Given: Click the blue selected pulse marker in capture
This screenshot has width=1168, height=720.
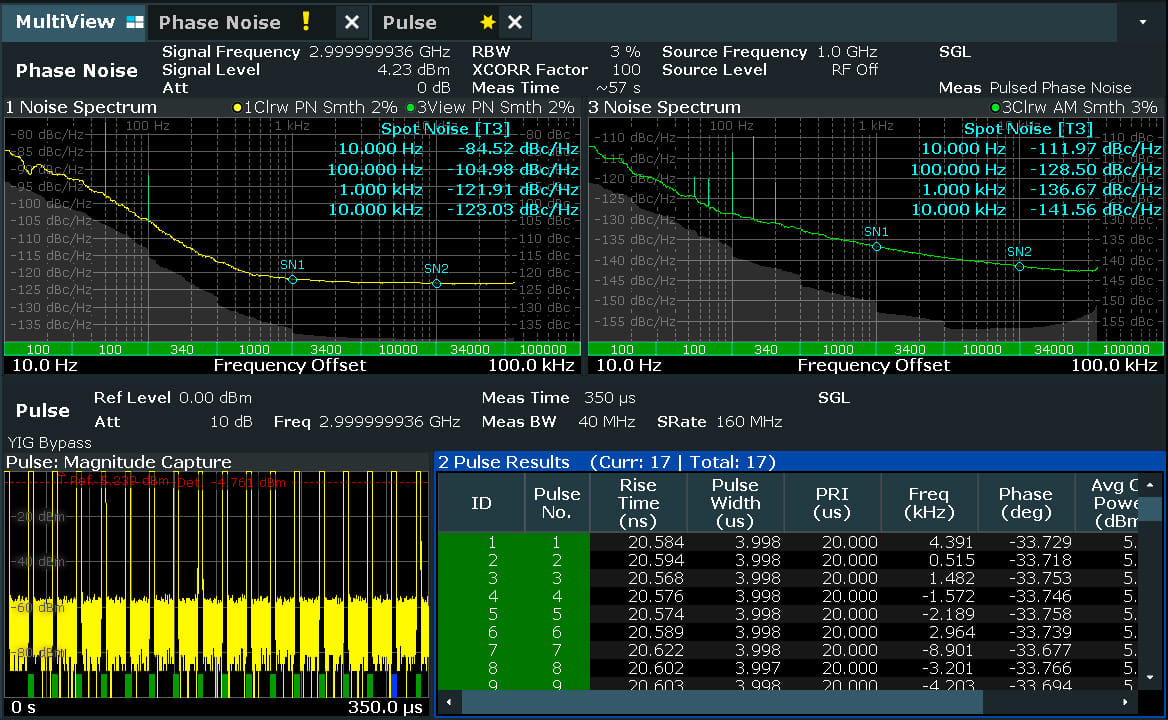Looking at the screenshot, I should pos(394,684).
